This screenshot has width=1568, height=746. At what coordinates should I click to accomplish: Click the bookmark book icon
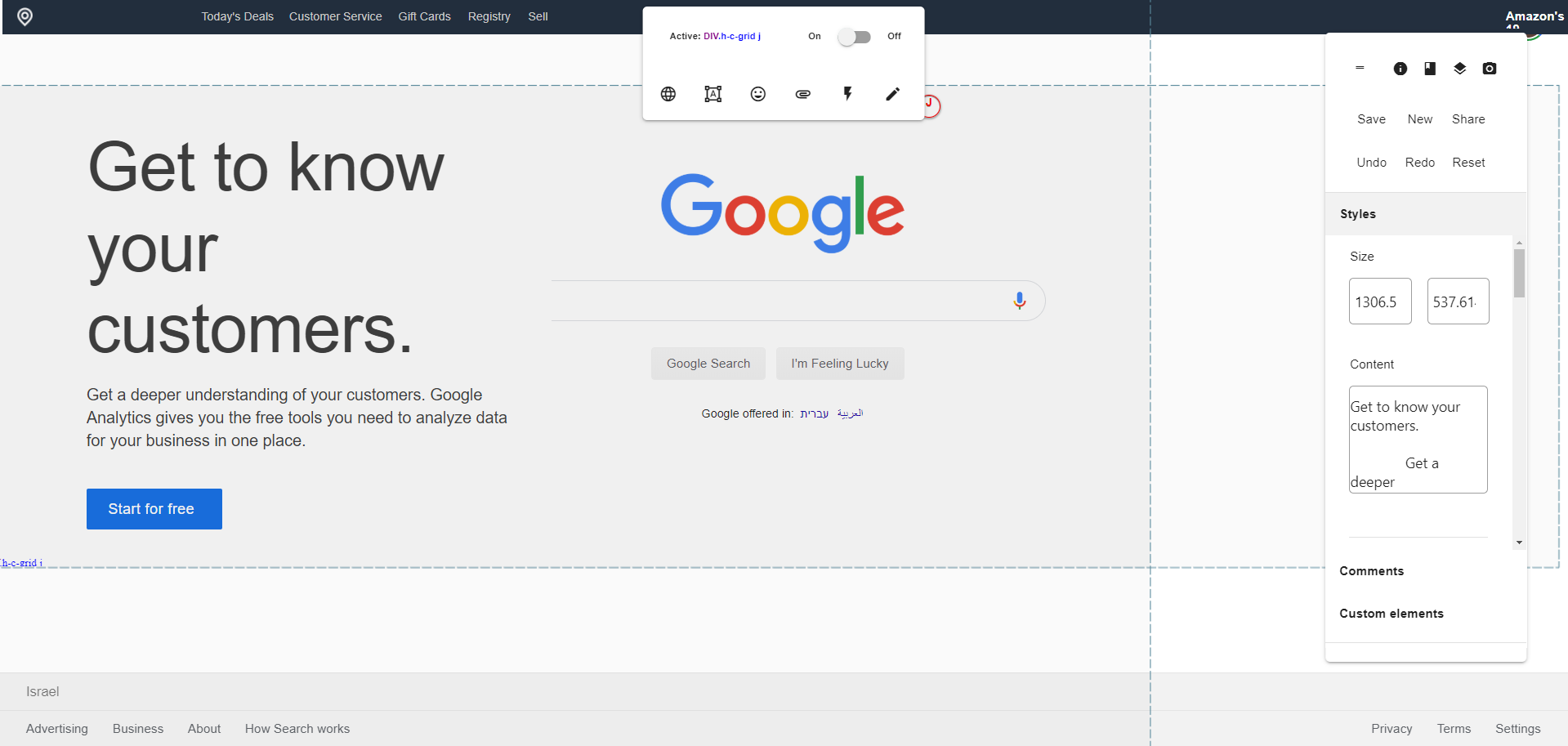click(x=1430, y=69)
